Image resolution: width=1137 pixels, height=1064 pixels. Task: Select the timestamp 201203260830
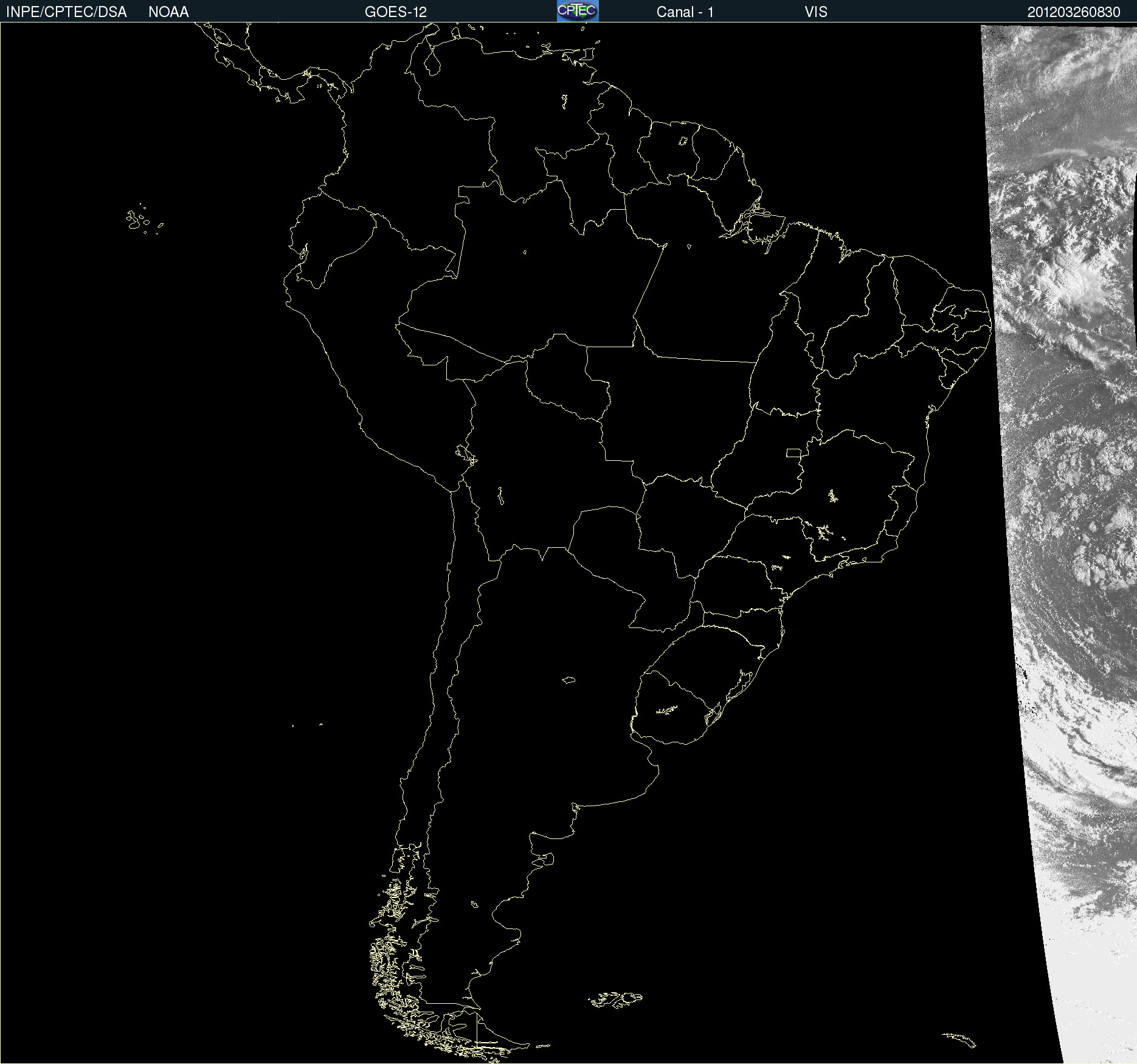pyautogui.click(x=1074, y=12)
